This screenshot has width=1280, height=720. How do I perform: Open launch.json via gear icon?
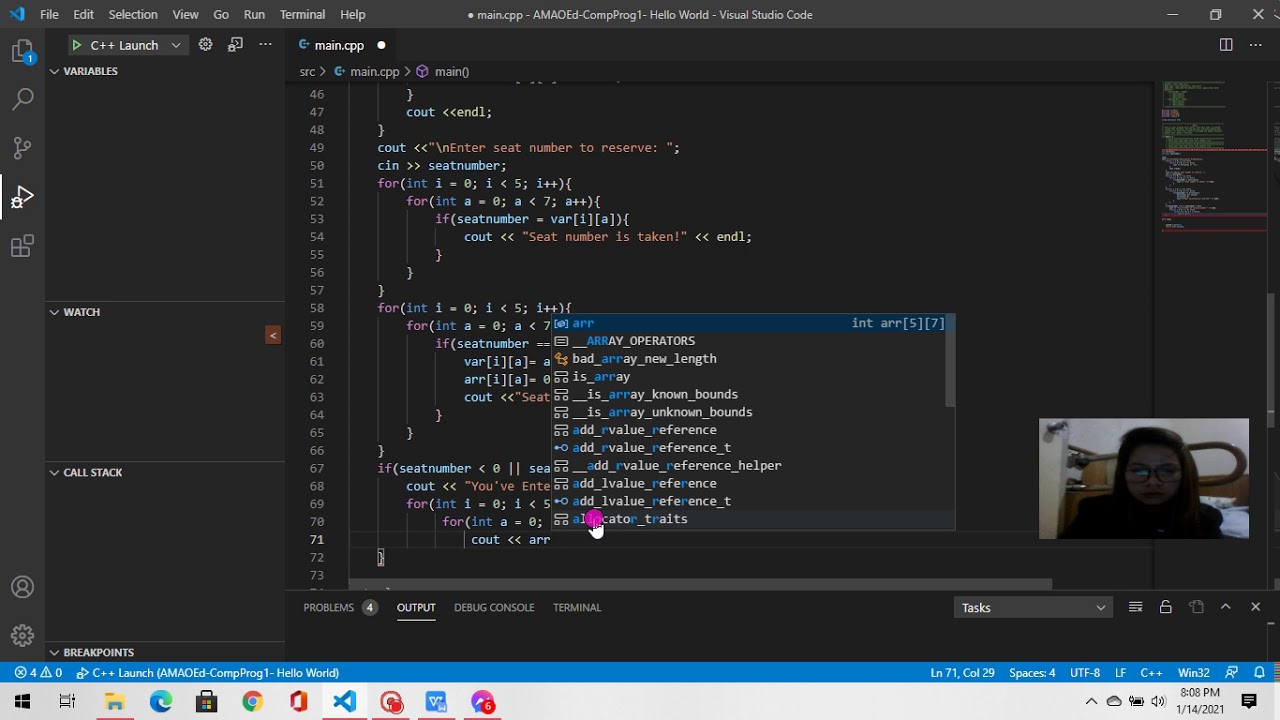(205, 45)
